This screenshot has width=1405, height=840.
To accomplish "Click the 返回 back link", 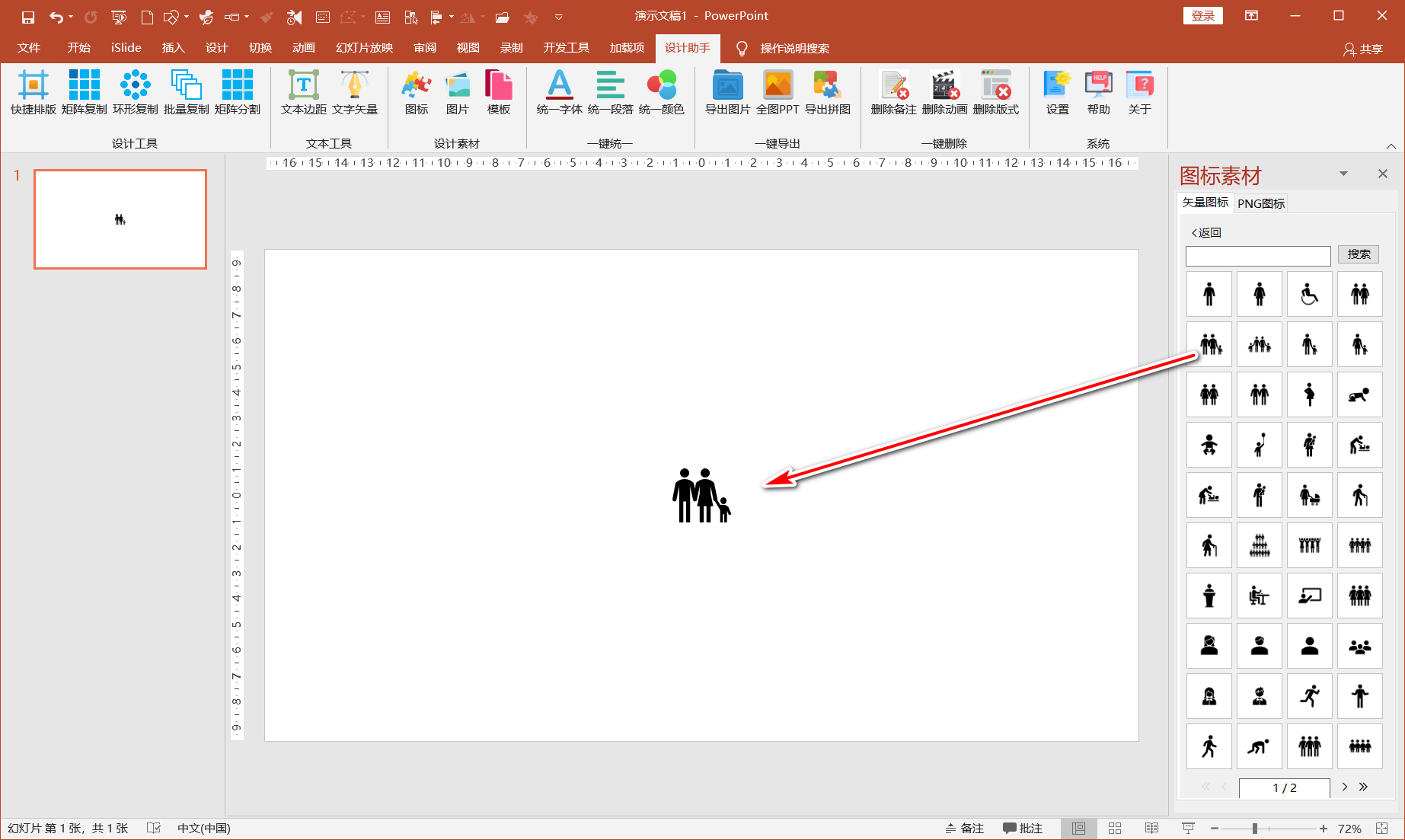I will point(1206,233).
